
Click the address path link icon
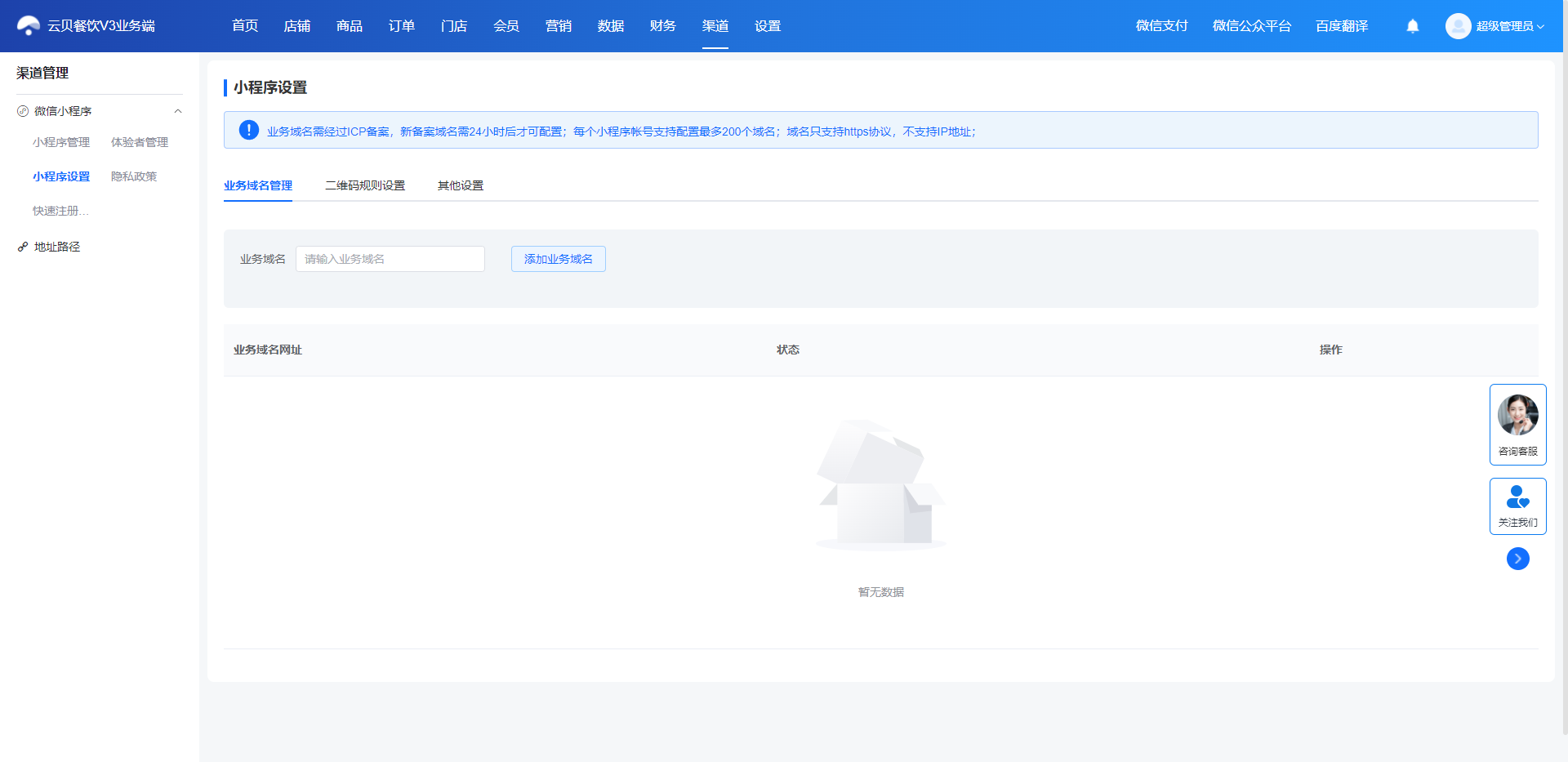(x=23, y=247)
